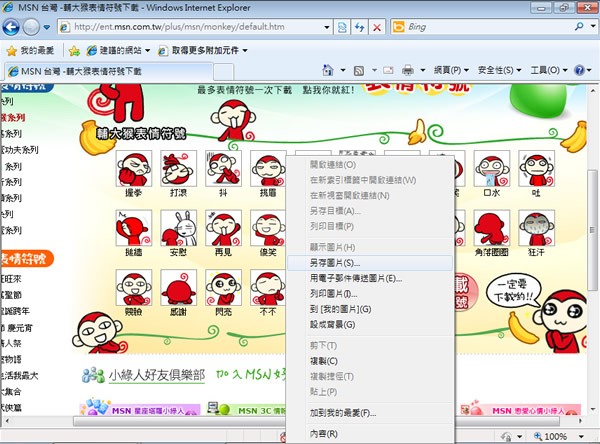Click the 傻笑 monkey emoticon

click(x=268, y=228)
